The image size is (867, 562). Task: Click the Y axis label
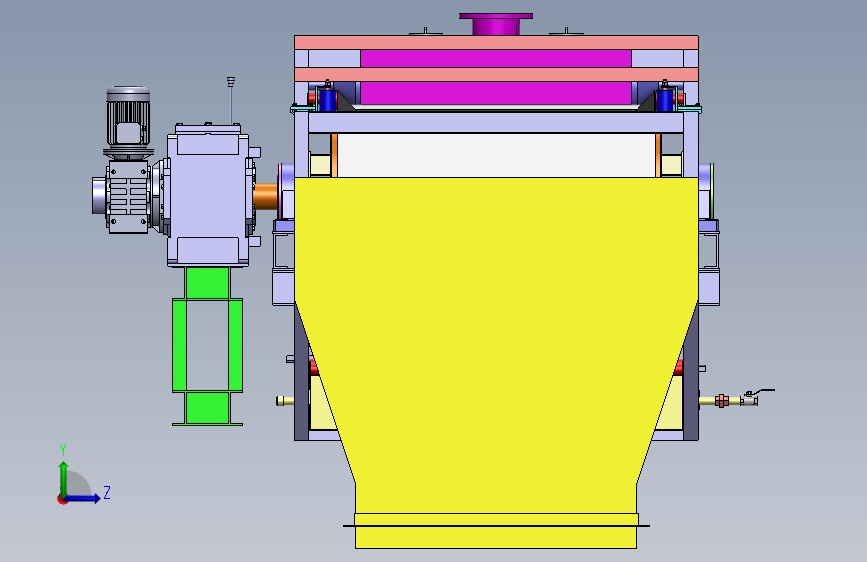point(63,450)
